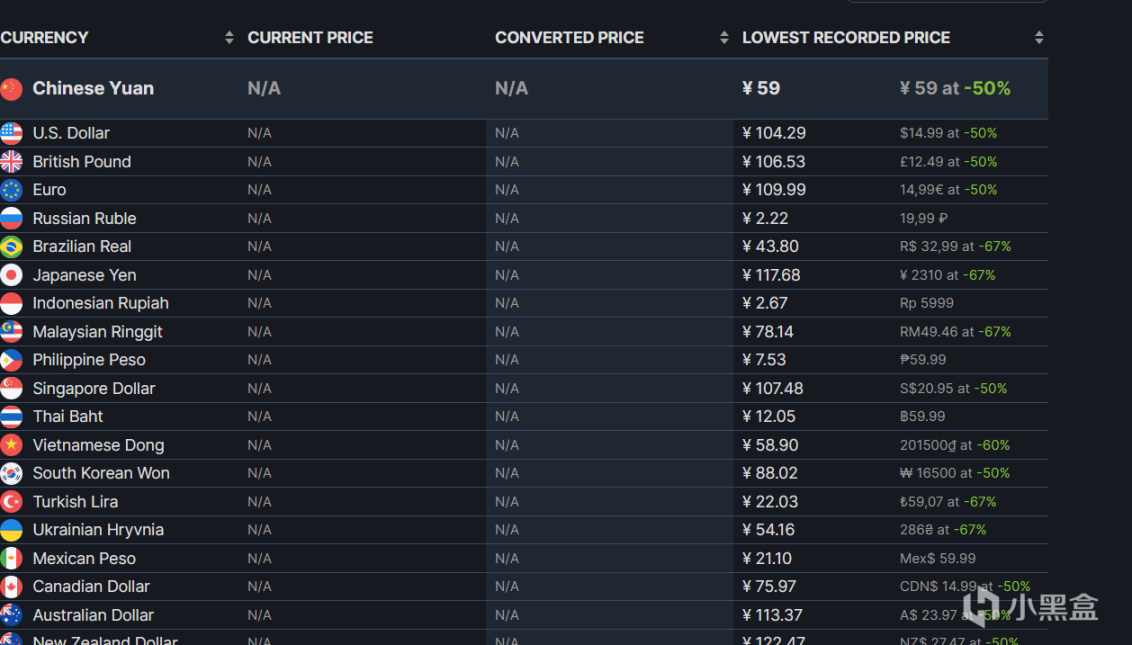Viewport: 1132px width, 645px height.
Task: Click the South Korean Won flag icon
Action: (x=11, y=473)
